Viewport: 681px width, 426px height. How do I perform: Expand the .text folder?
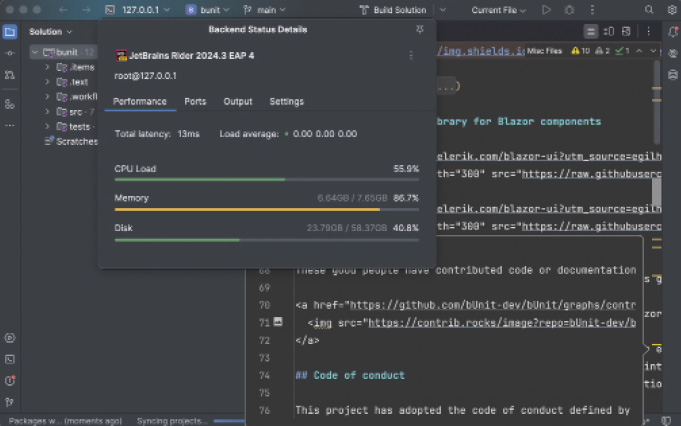(x=47, y=82)
